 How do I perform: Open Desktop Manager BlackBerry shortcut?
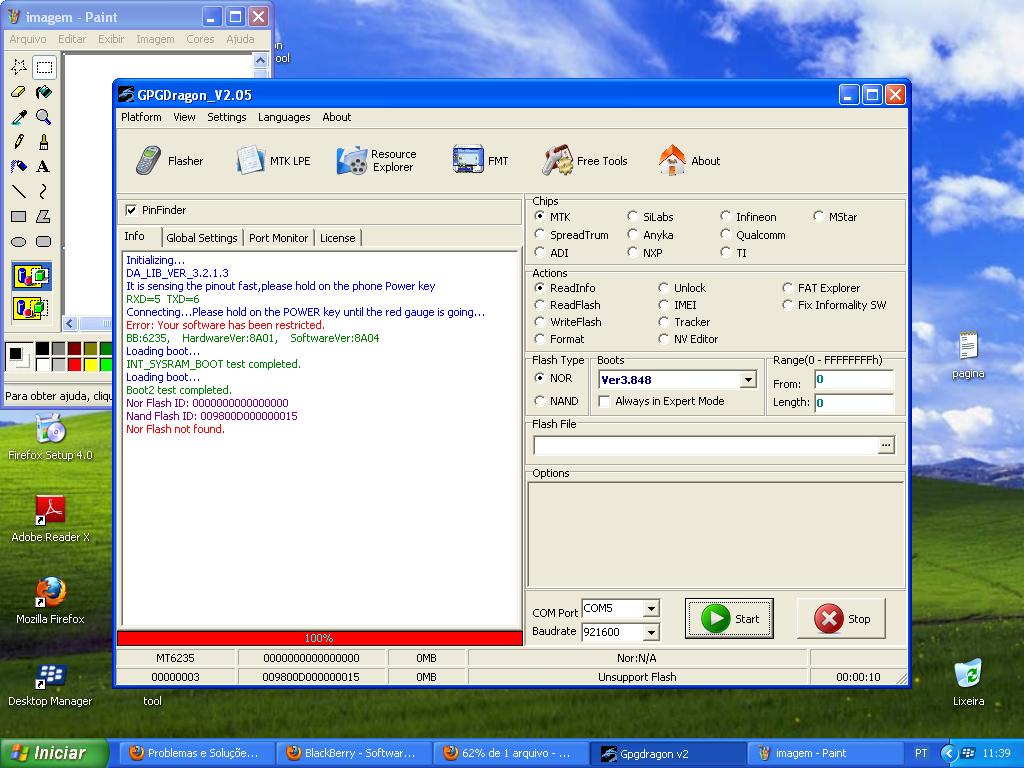(x=50, y=684)
